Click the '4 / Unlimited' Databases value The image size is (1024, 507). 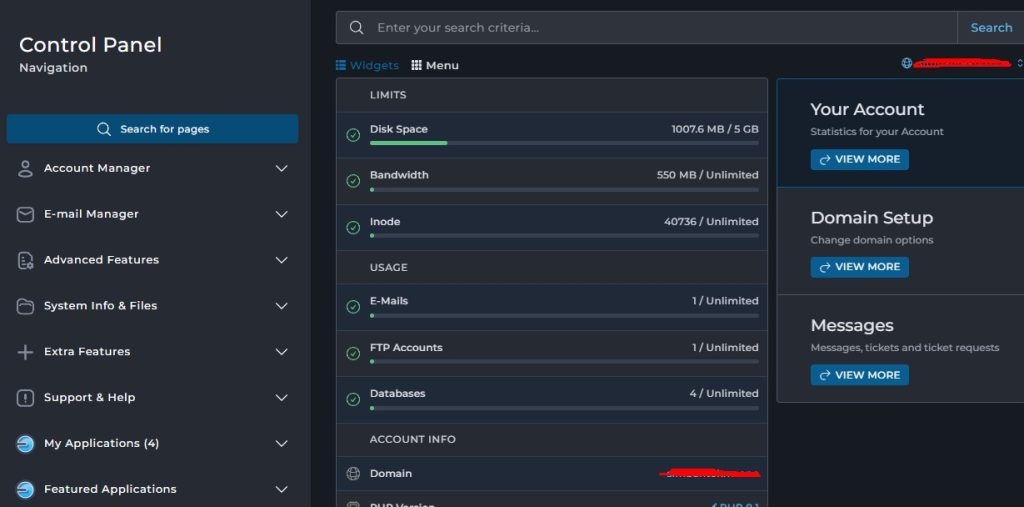click(724, 393)
